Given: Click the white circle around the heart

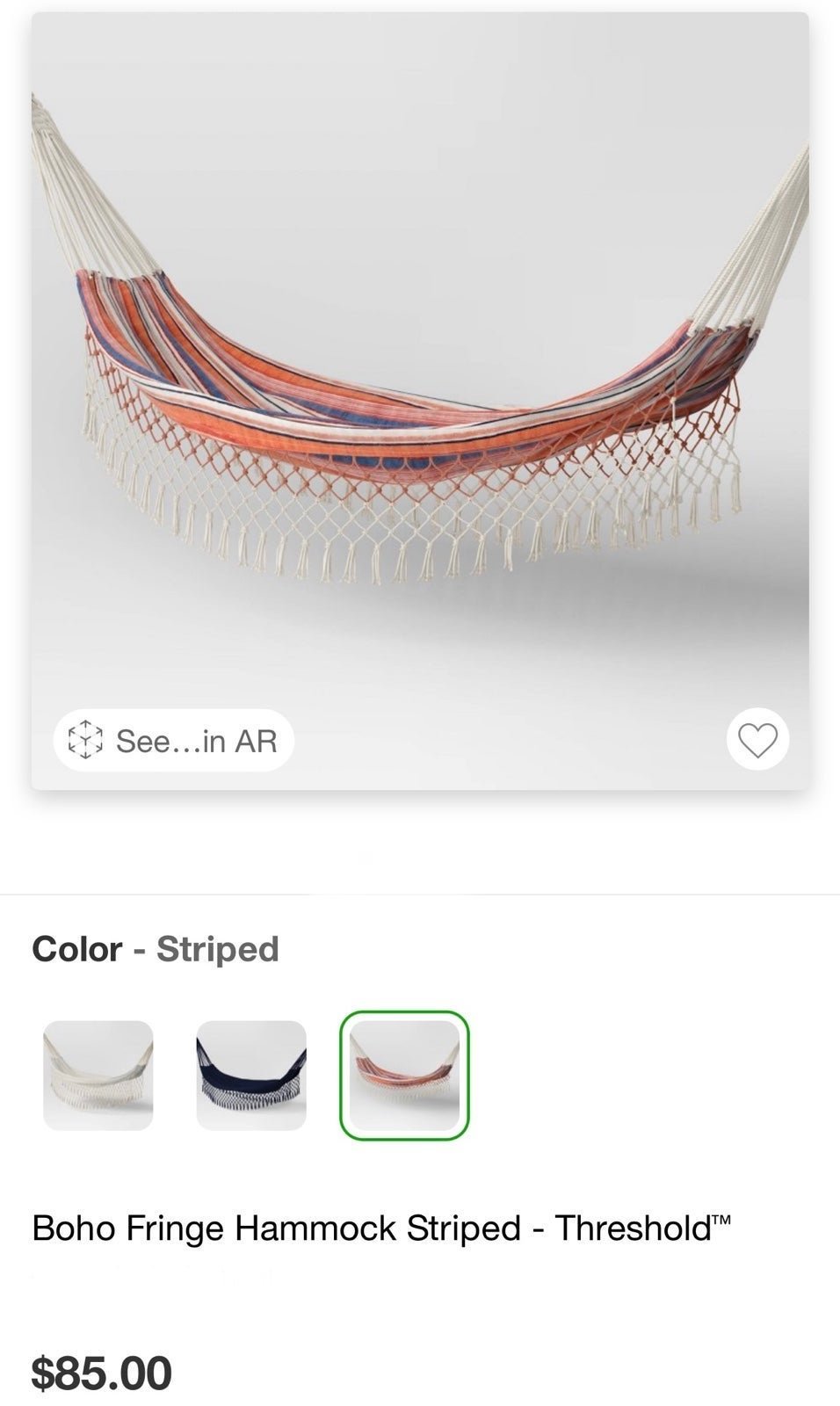Looking at the screenshot, I should point(757,739).
